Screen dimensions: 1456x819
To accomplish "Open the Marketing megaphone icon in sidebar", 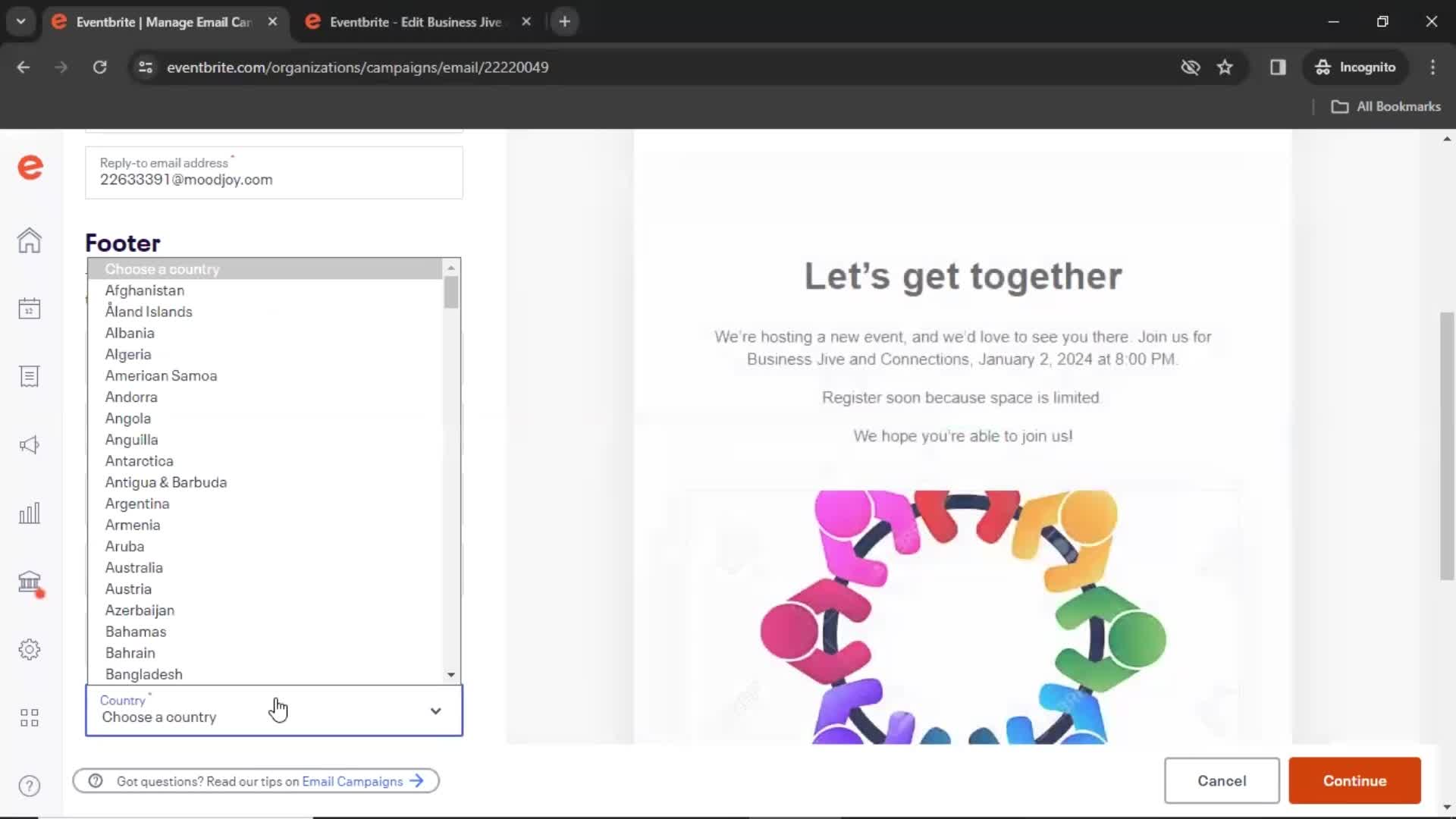I will pos(30,445).
